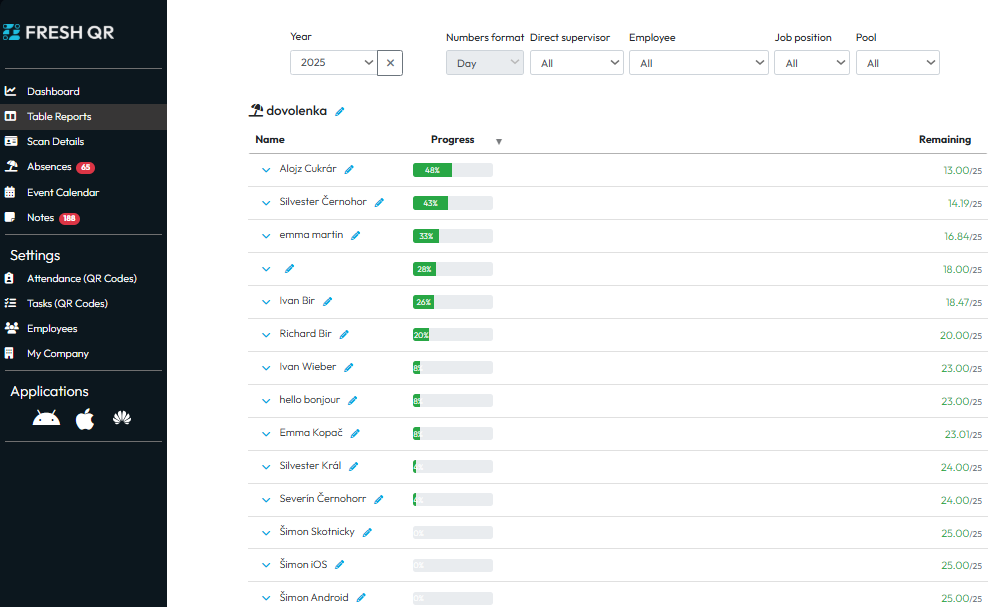Open the Employee filter dropdown
Image resolution: width=991 pixels, height=607 pixels.
(698, 63)
